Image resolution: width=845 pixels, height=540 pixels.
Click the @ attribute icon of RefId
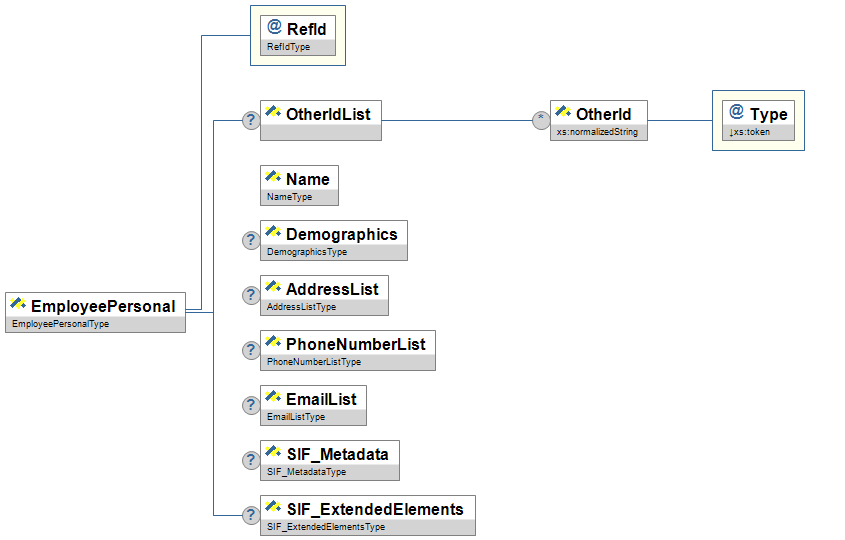click(274, 28)
